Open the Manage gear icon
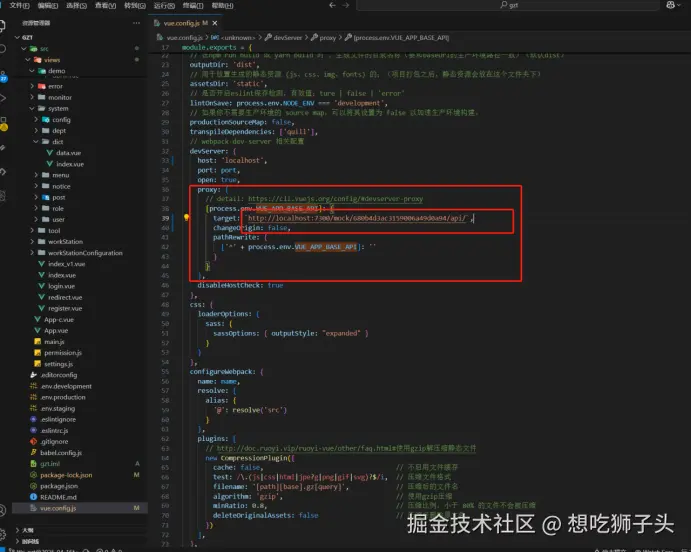 pyautogui.click(x=2, y=534)
